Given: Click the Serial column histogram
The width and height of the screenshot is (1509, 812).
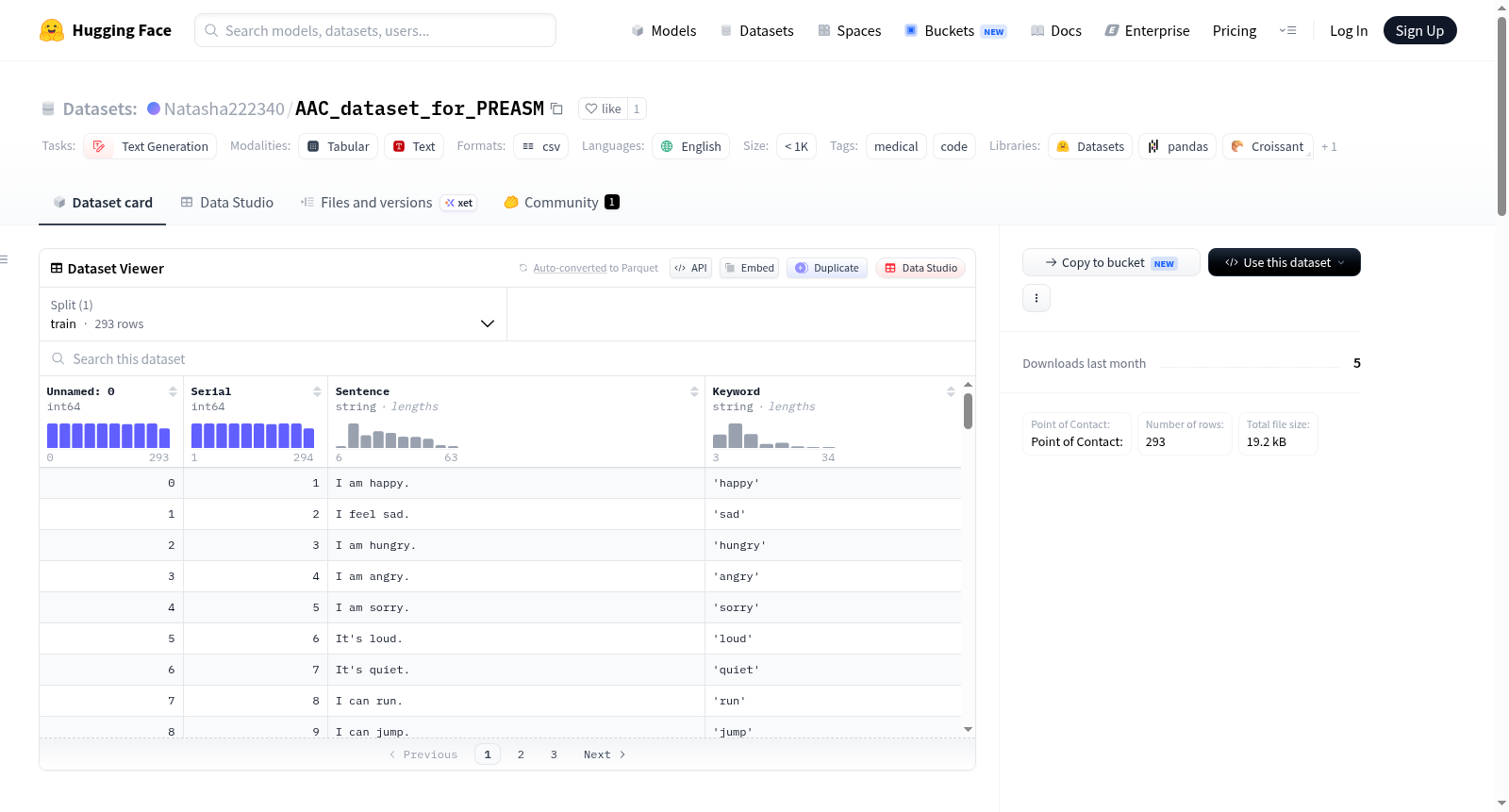Looking at the screenshot, I should 253,435.
